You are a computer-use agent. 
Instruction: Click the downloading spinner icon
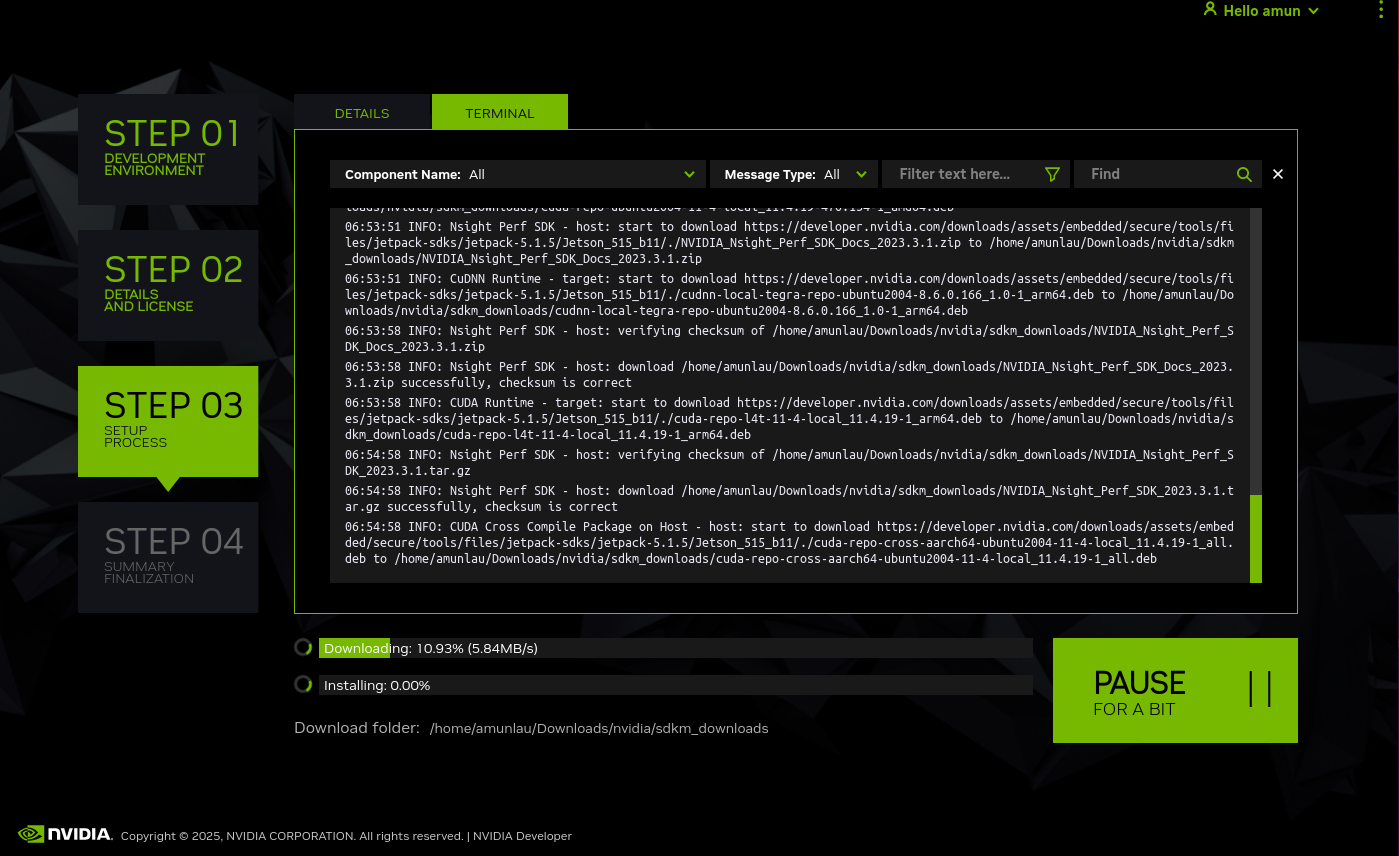(x=303, y=647)
